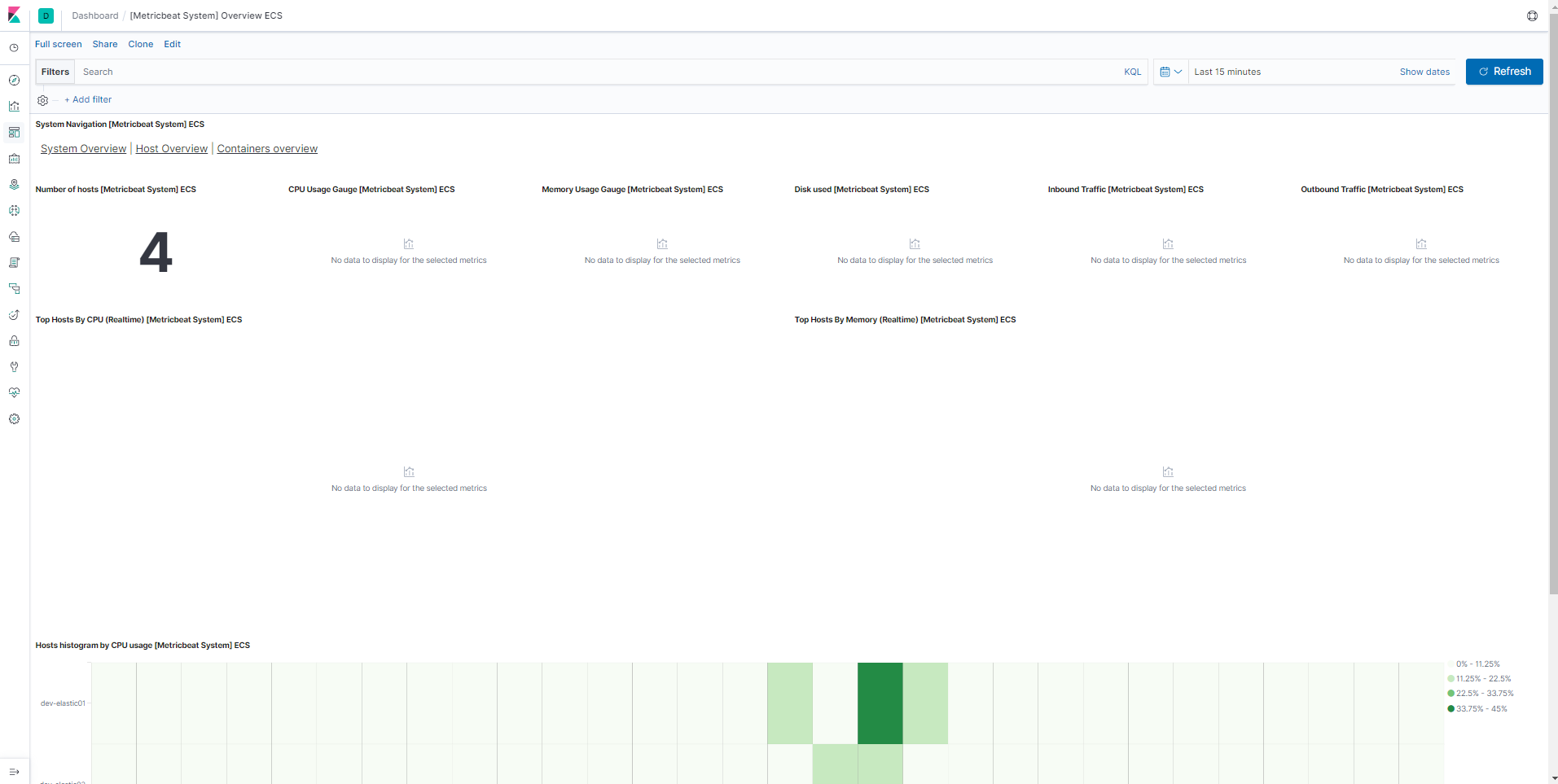Viewport: 1558px width, 784px height.
Task: Click the Add filter link
Action: (x=88, y=99)
